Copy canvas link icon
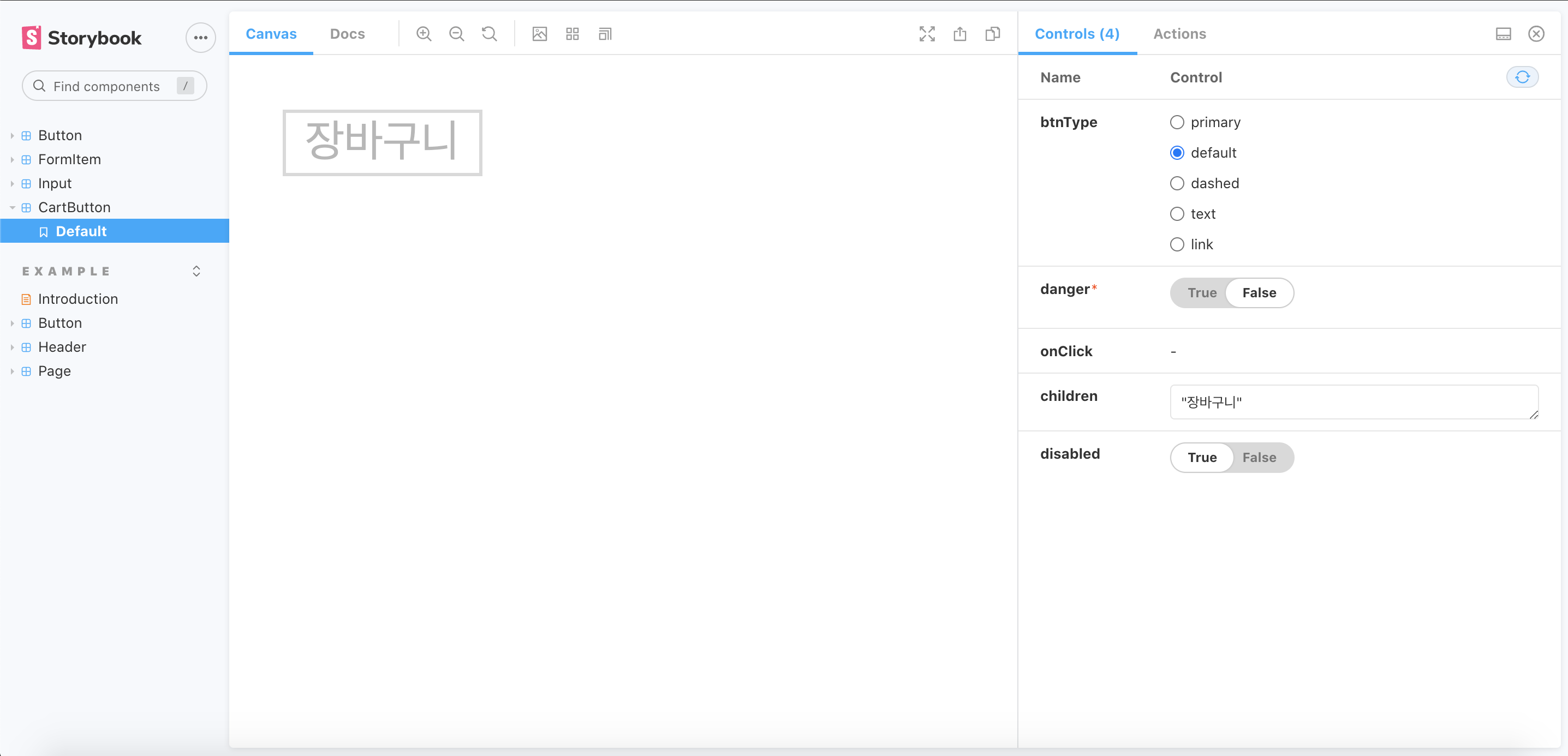Image resolution: width=1568 pixels, height=756 pixels. pyautogui.click(x=993, y=34)
